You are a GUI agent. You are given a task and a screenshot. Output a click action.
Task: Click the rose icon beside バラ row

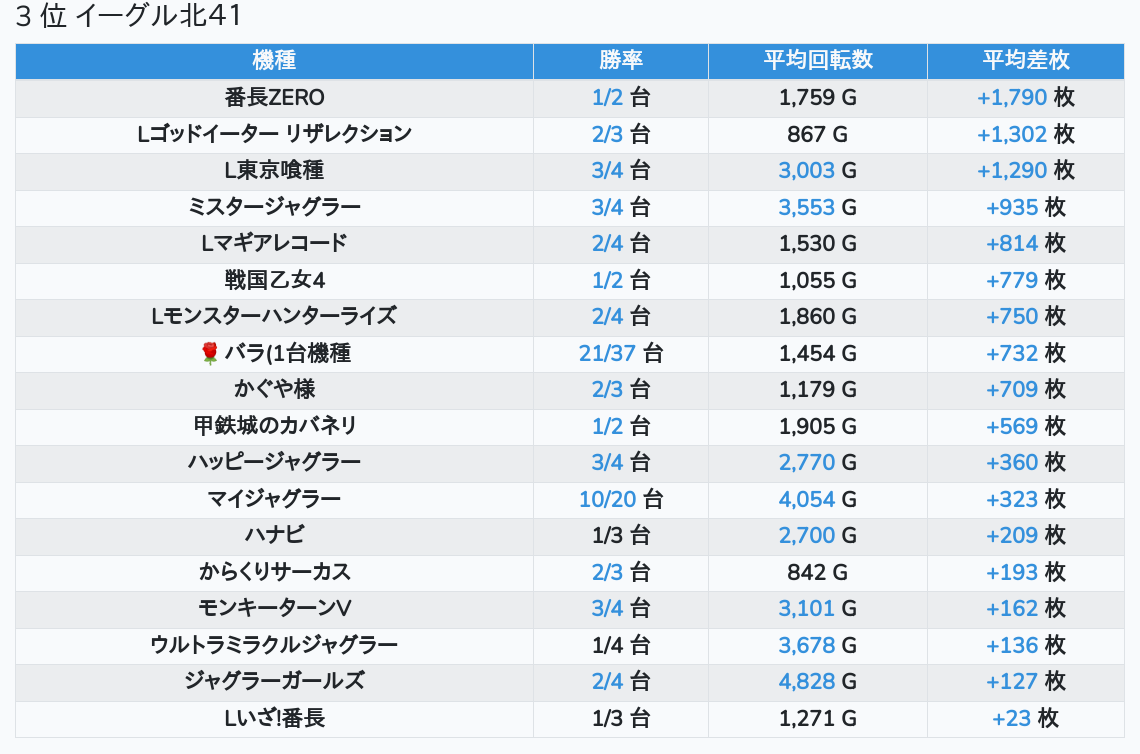point(209,353)
